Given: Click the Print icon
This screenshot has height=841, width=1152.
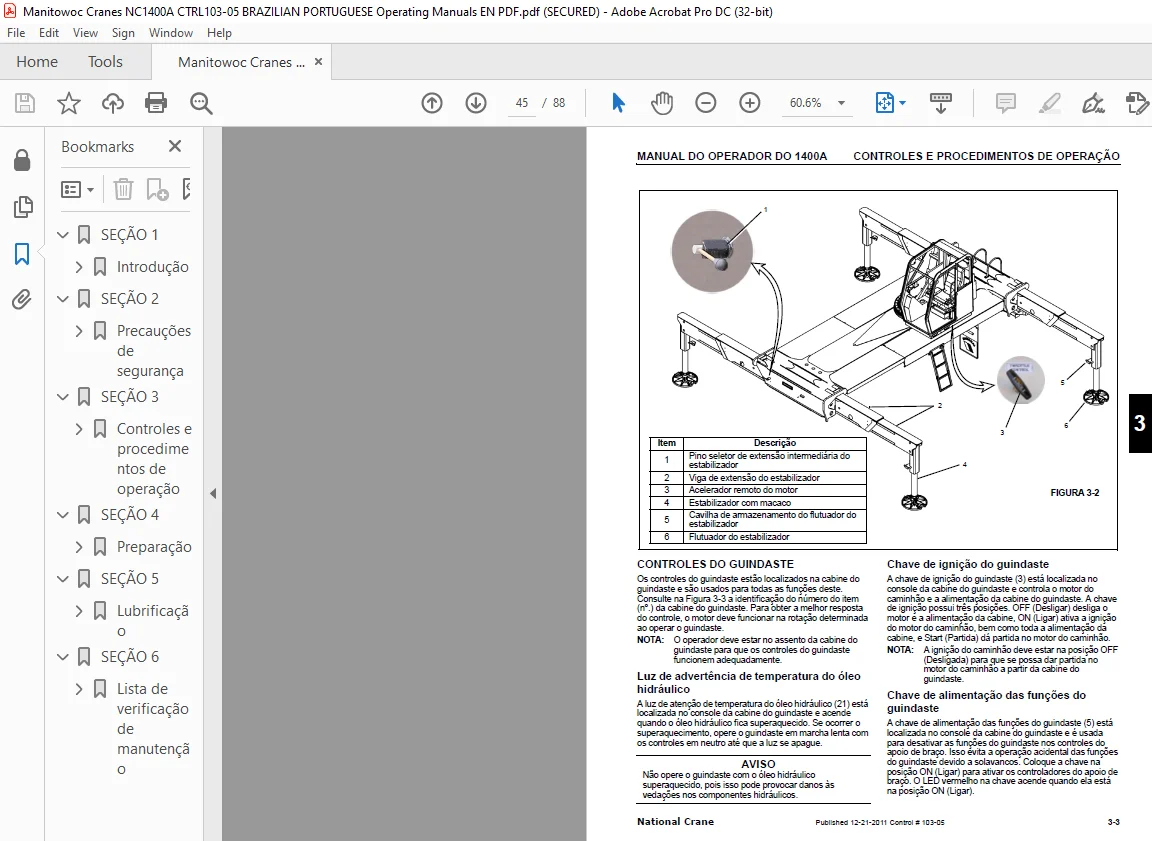Looking at the screenshot, I should click(156, 103).
